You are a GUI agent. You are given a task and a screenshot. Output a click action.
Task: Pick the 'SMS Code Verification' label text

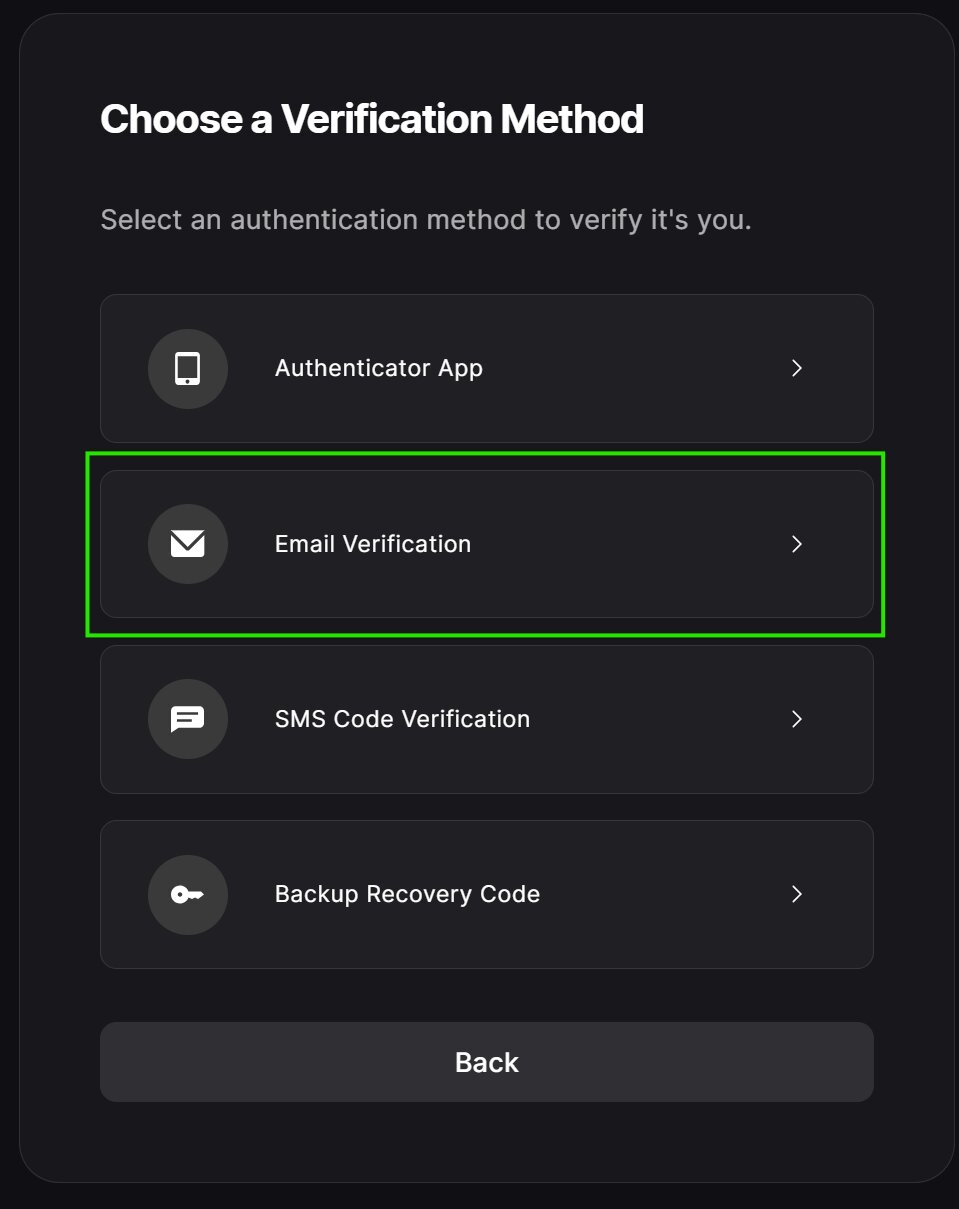(x=402, y=719)
